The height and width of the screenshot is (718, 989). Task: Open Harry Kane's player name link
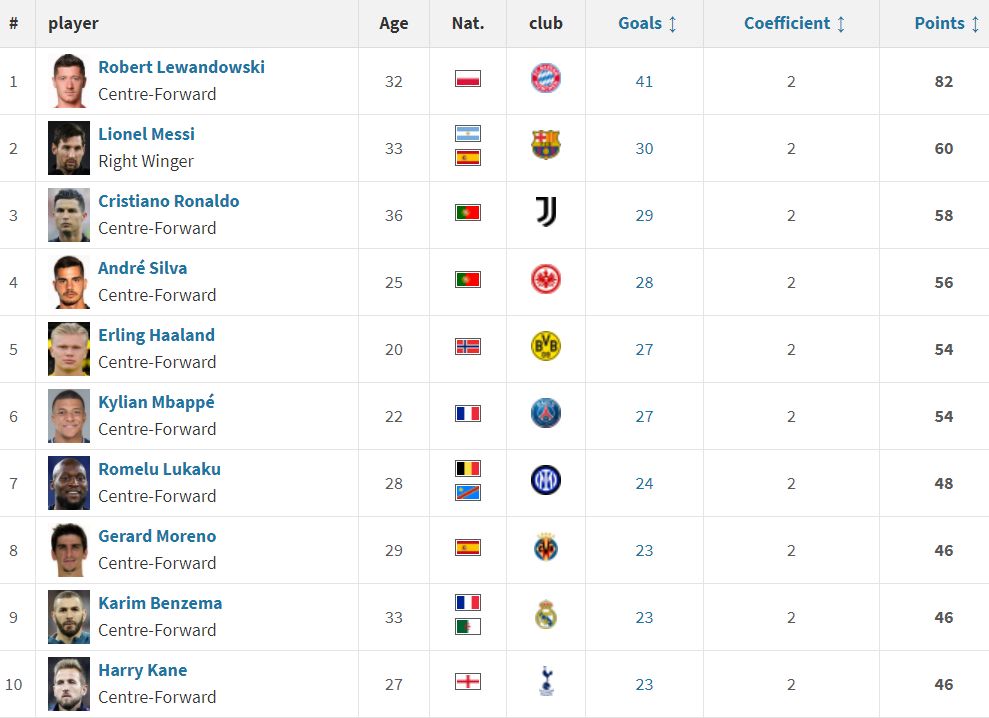[x=143, y=670]
